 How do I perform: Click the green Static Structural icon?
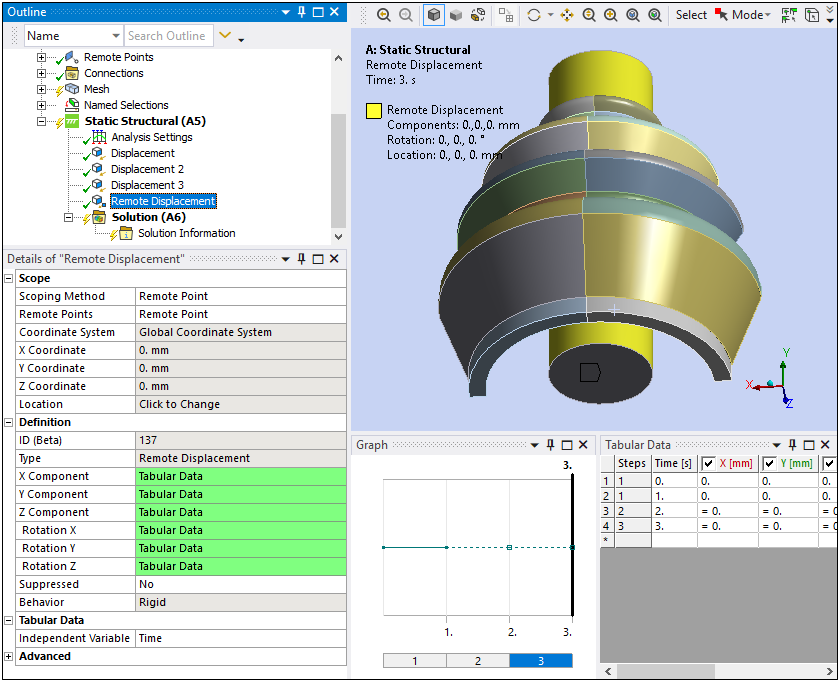(x=72, y=121)
